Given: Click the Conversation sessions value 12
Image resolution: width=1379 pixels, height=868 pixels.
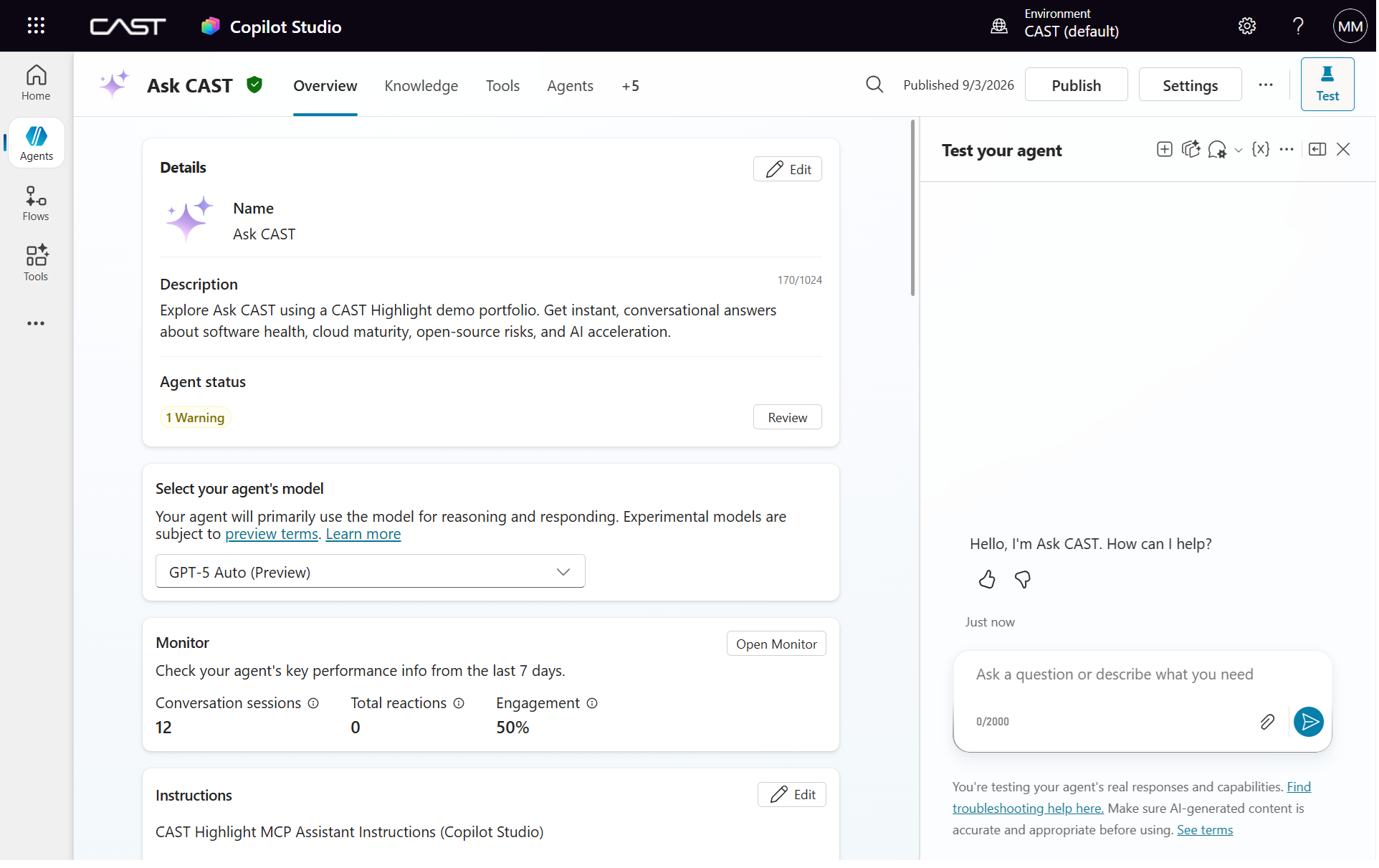Looking at the screenshot, I should (x=163, y=728).
